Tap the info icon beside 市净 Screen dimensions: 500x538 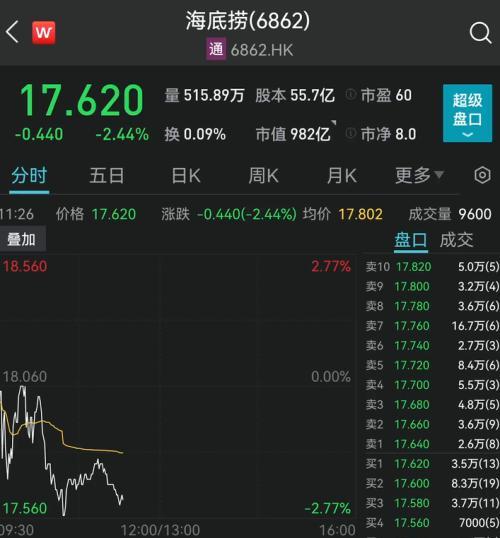pyautogui.click(x=350, y=133)
